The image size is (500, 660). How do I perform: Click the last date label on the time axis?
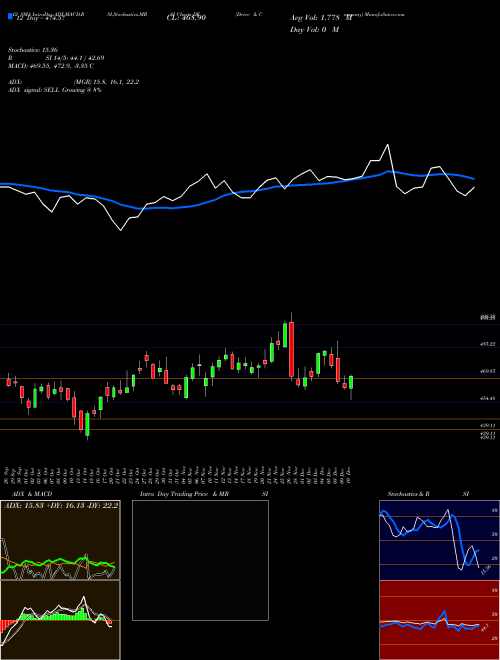(x=349, y=474)
